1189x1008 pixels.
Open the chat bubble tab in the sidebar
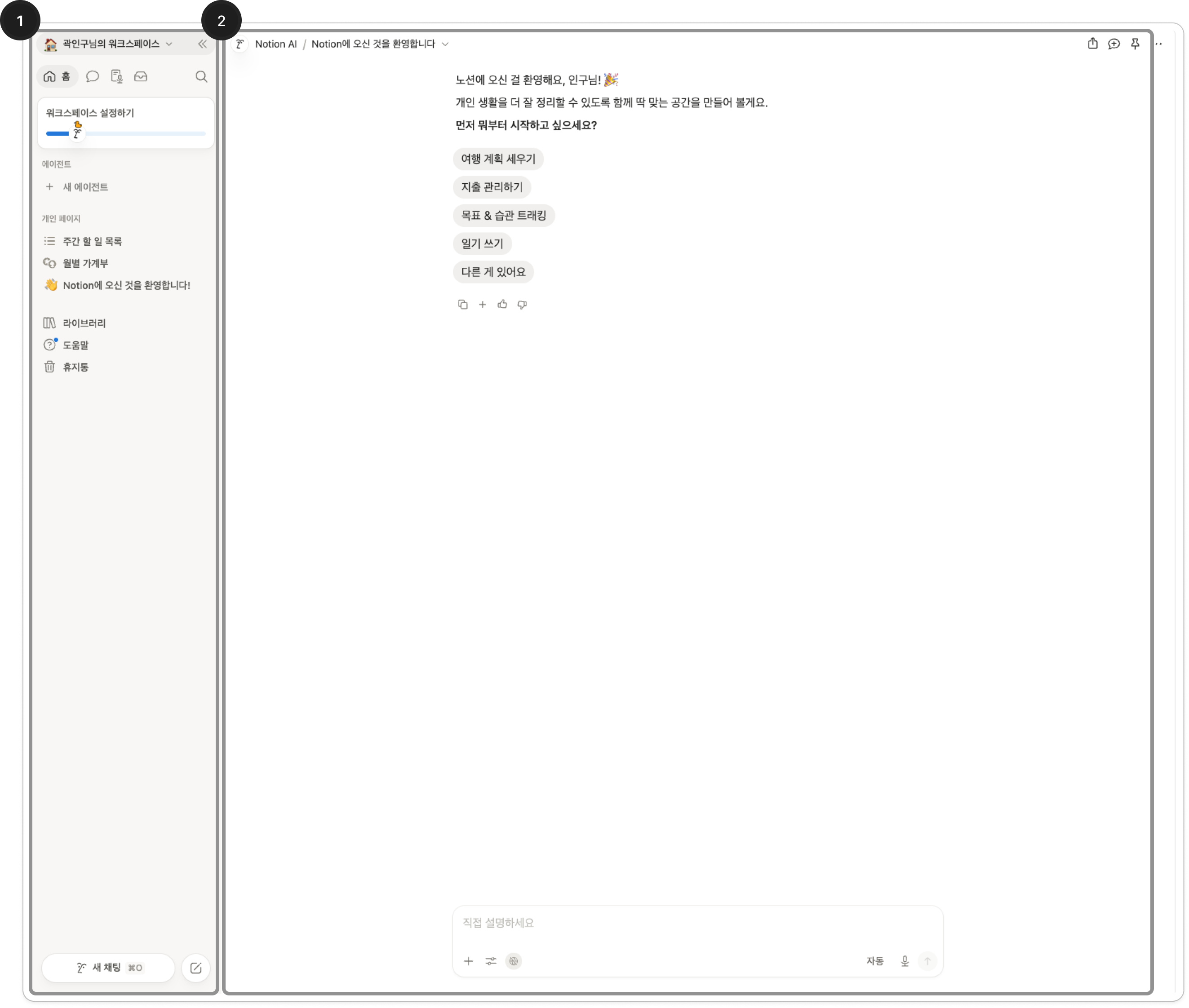[x=93, y=76]
